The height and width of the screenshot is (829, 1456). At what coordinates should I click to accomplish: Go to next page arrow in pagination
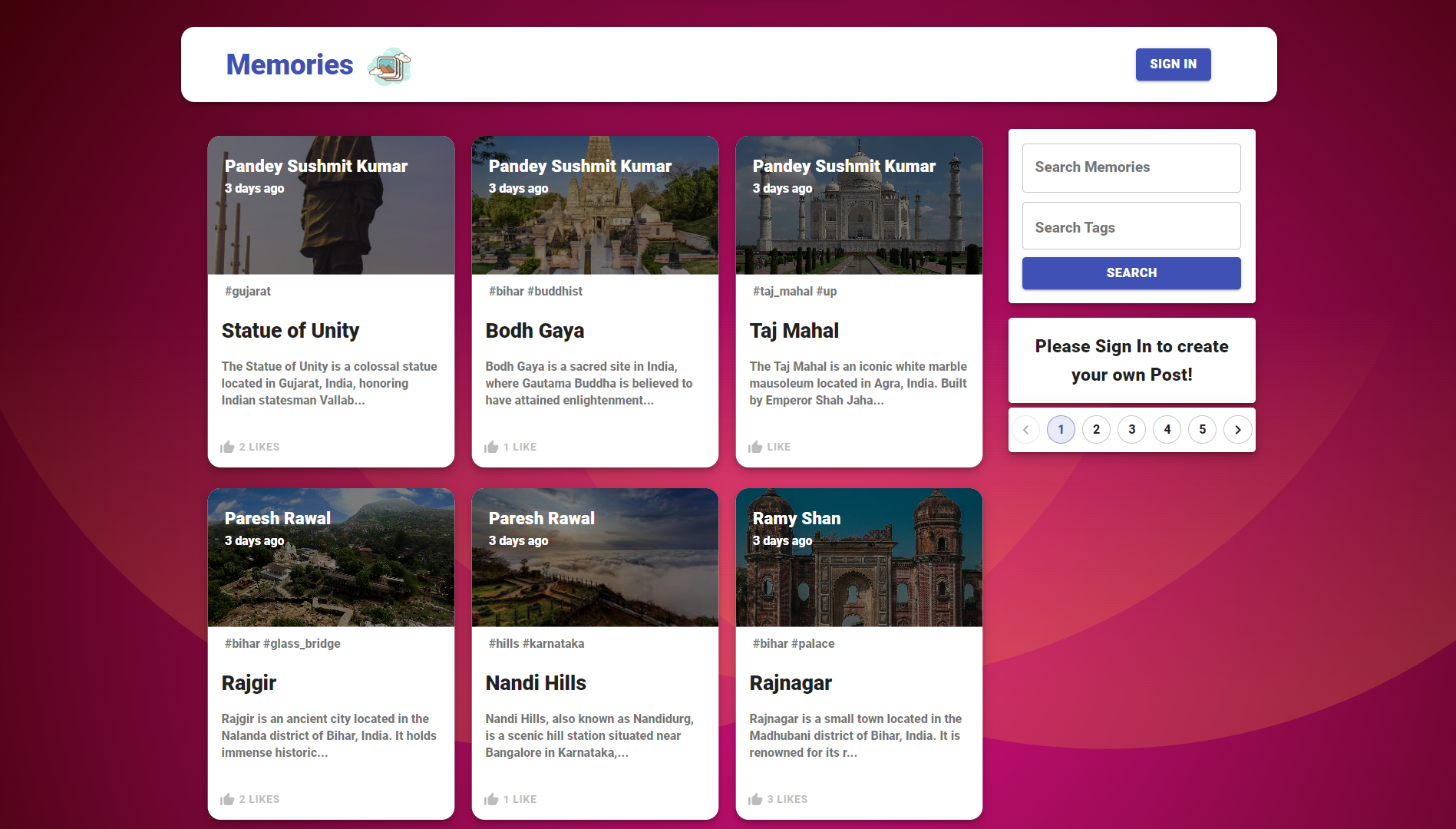(1237, 430)
